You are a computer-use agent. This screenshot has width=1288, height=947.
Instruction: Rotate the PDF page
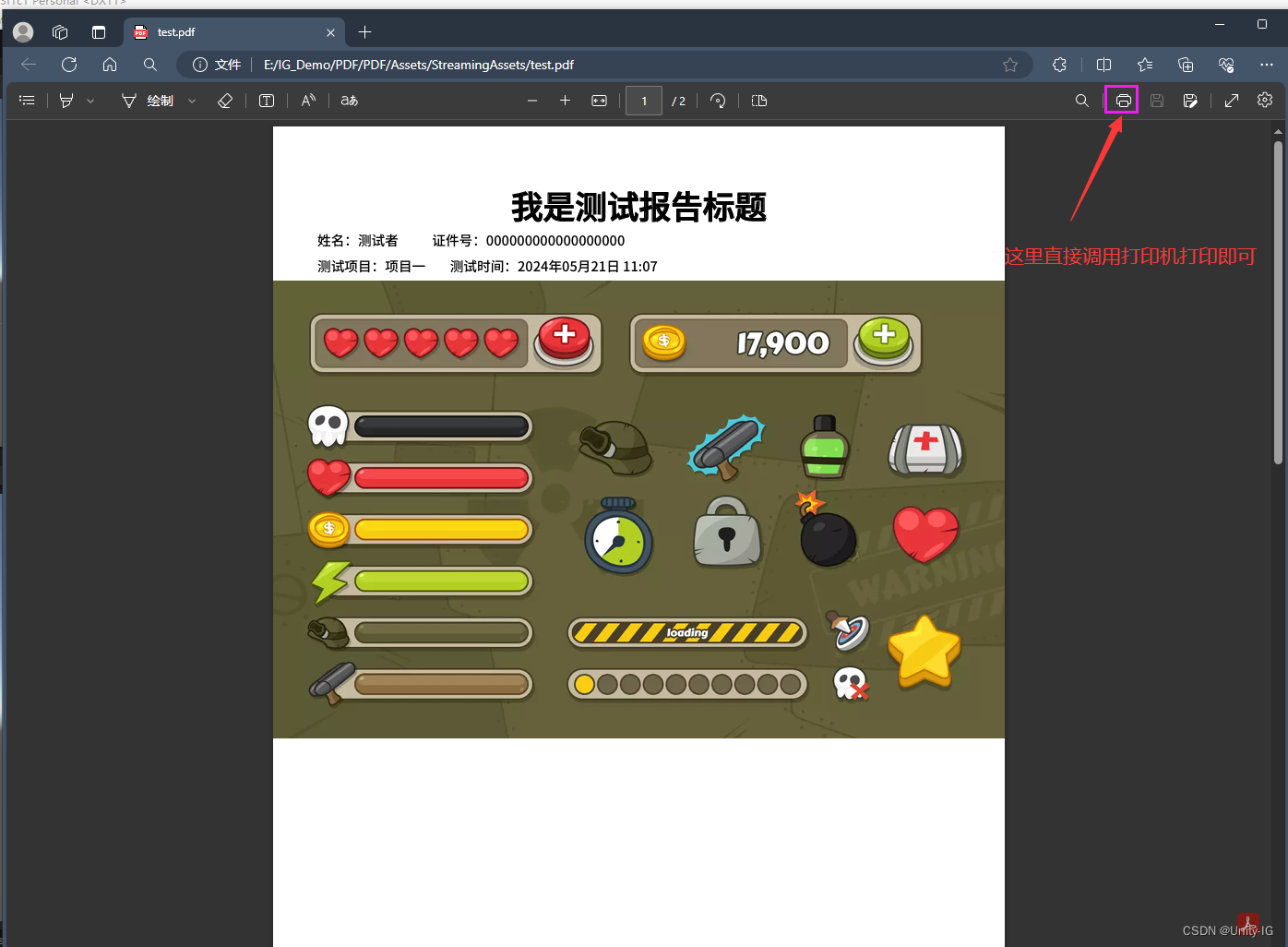718,101
